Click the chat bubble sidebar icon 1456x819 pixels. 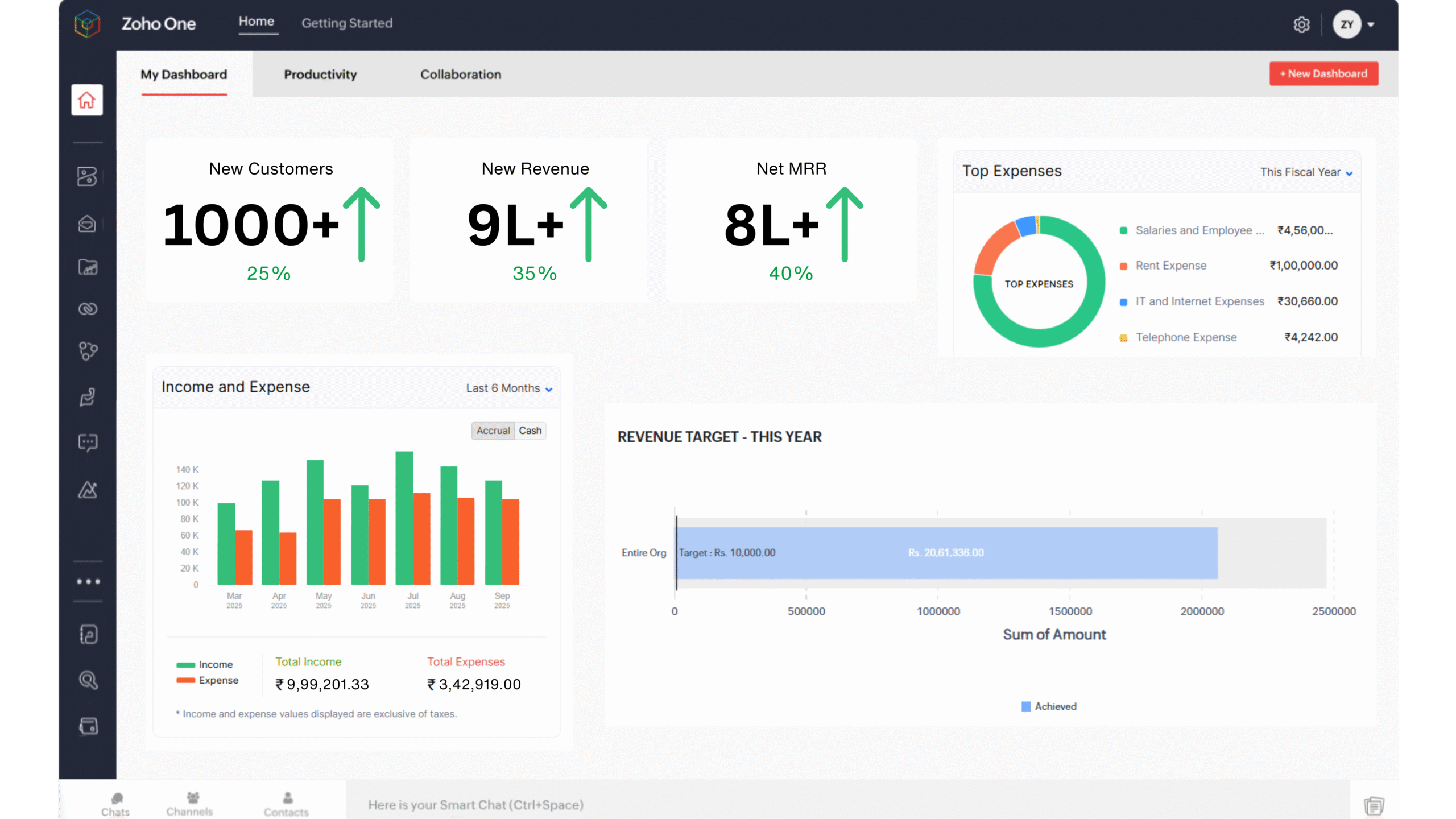click(88, 442)
